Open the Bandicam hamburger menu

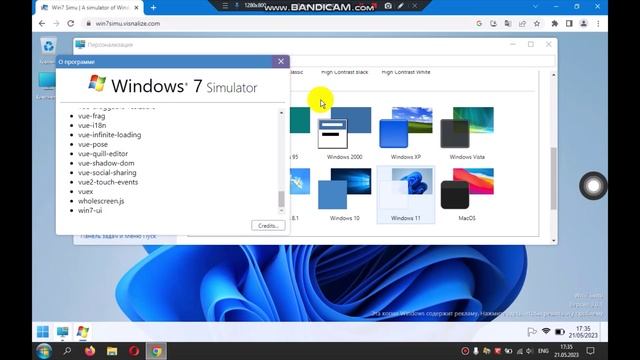(225, 6)
